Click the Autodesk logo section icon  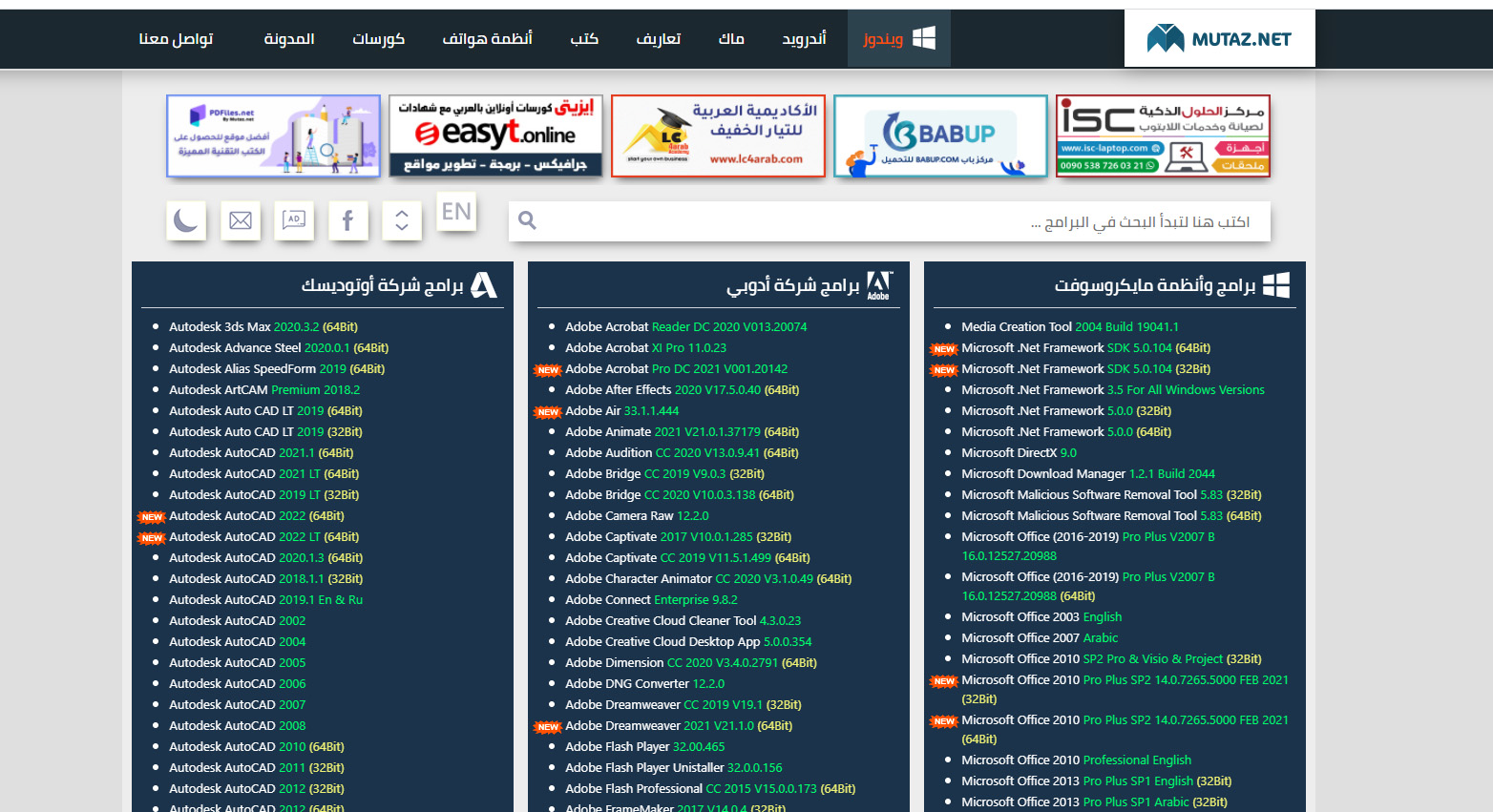pyautogui.click(x=484, y=285)
